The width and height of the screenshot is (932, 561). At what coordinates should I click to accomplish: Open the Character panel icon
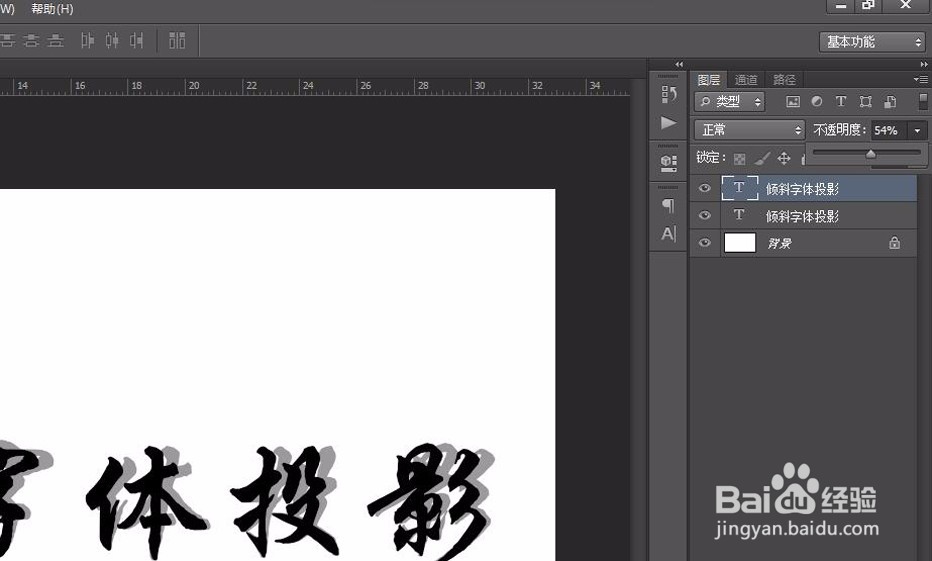(x=669, y=234)
